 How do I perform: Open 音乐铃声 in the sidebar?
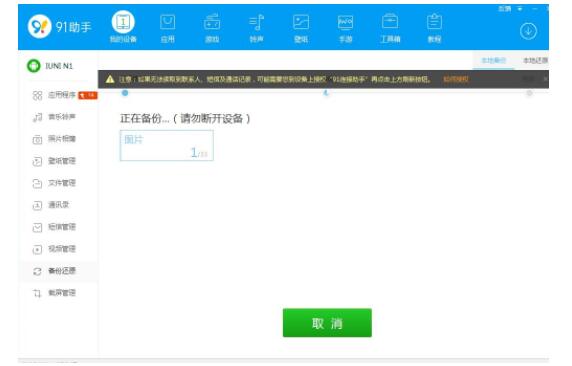(54, 117)
